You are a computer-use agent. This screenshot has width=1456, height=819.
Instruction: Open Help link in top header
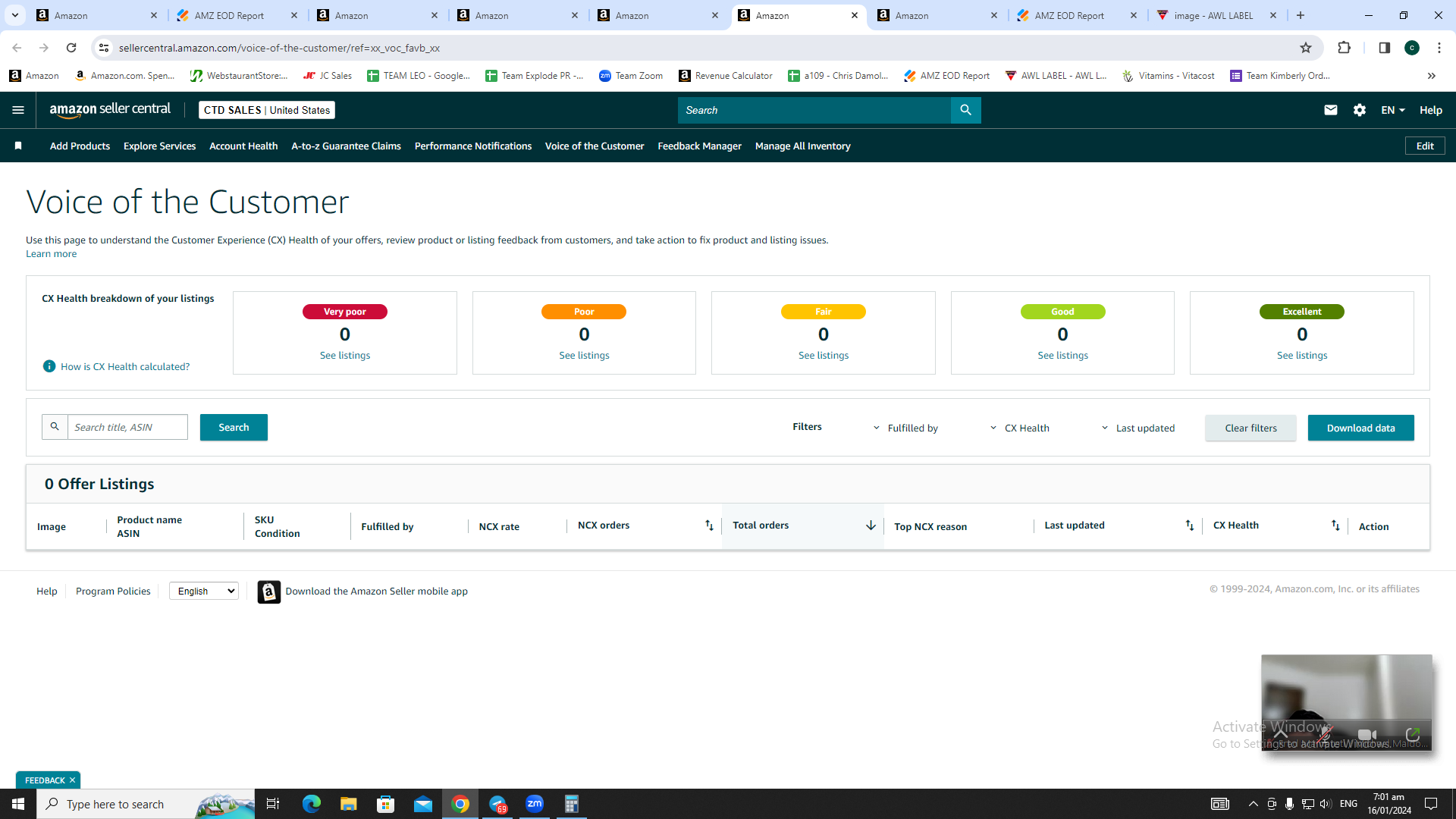coord(1431,110)
